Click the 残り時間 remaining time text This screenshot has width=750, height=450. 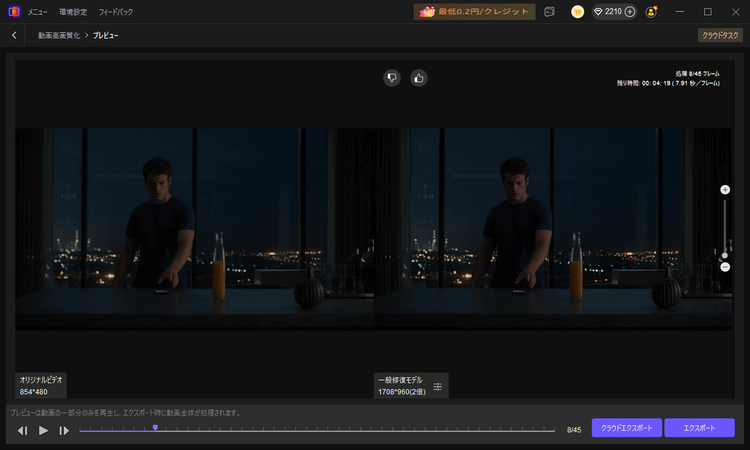(668, 83)
